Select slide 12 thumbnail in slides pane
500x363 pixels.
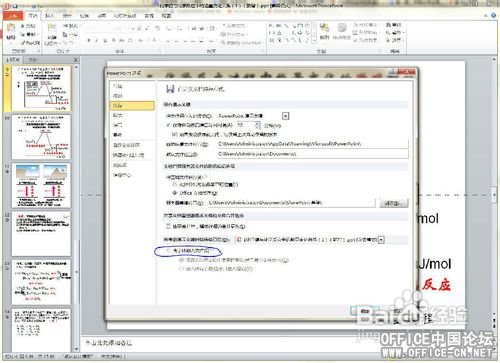(42, 234)
